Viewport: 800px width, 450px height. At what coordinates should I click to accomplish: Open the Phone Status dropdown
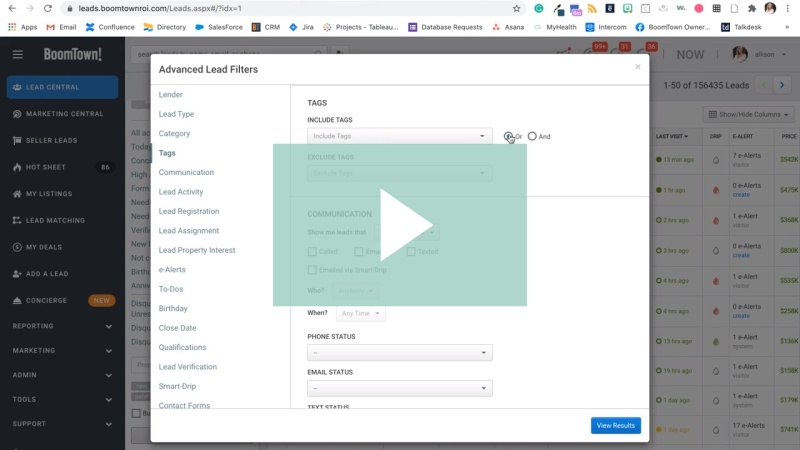[x=399, y=353]
